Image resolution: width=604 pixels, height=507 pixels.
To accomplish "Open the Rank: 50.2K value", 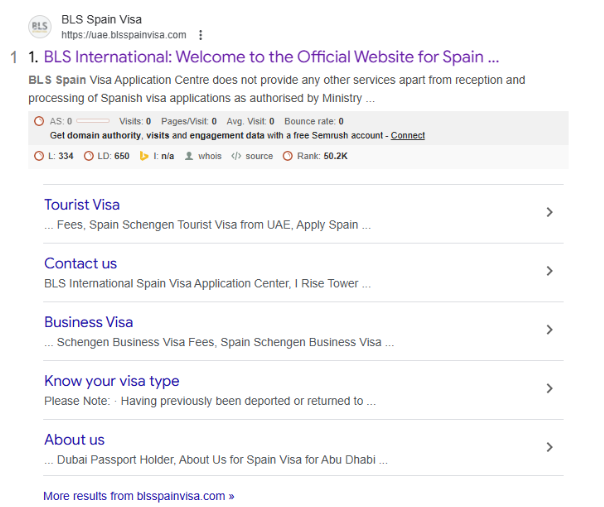I will coord(322,156).
